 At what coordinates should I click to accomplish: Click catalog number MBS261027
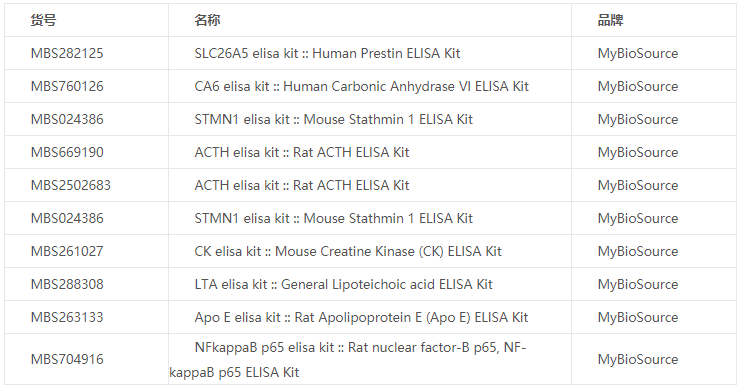[x=67, y=251]
